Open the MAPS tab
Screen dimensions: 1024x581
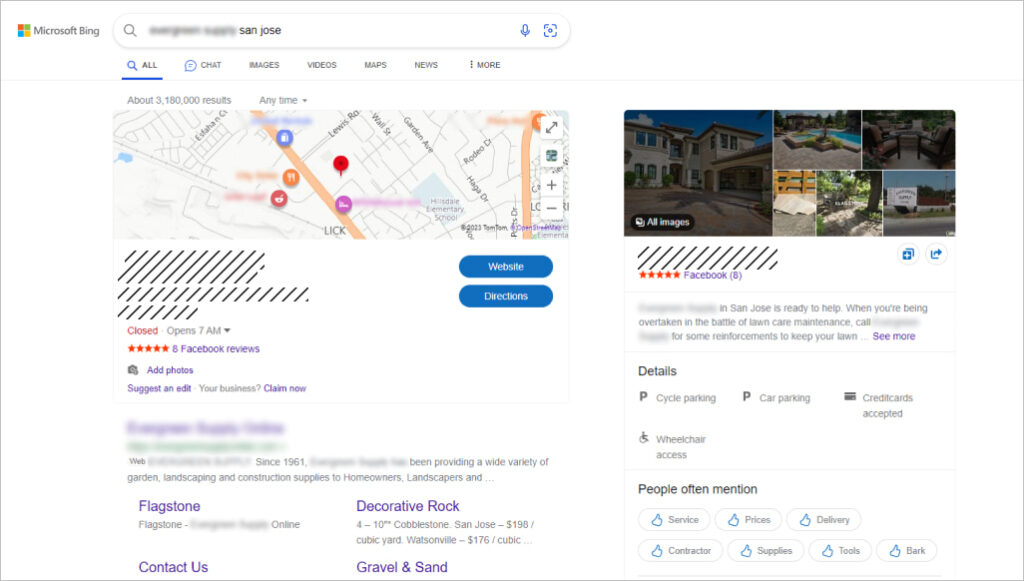375,65
